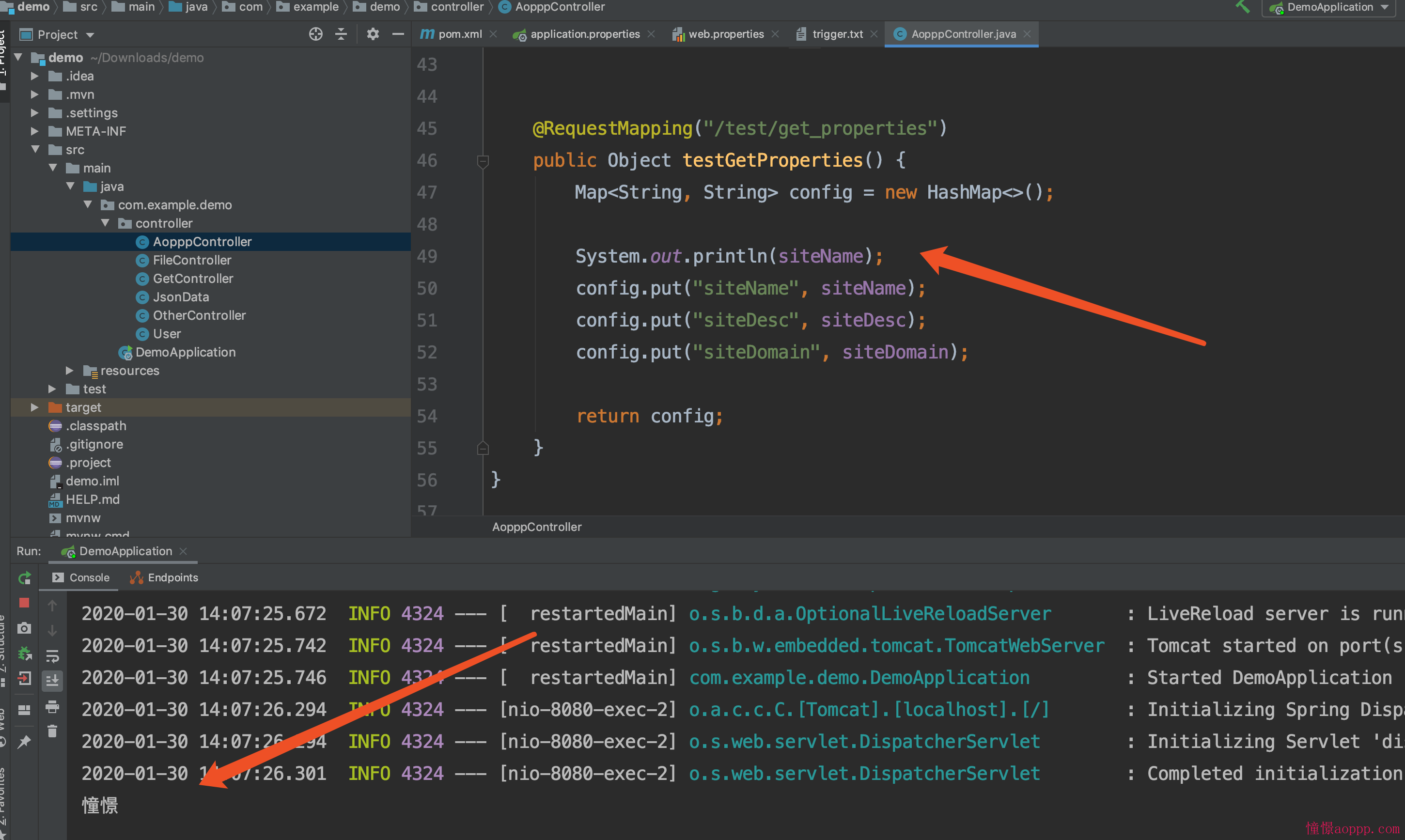Open the Console tab
This screenshot has height=840, width=1405.
click(80, 577)
